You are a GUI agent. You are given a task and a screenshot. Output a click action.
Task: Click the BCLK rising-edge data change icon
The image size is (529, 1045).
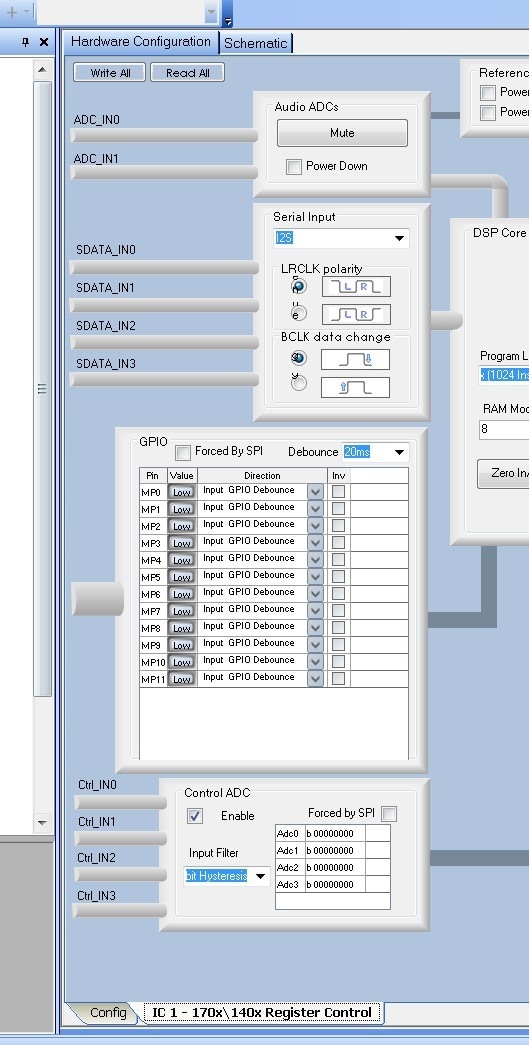pyautogui.click(x=355, y=387)
